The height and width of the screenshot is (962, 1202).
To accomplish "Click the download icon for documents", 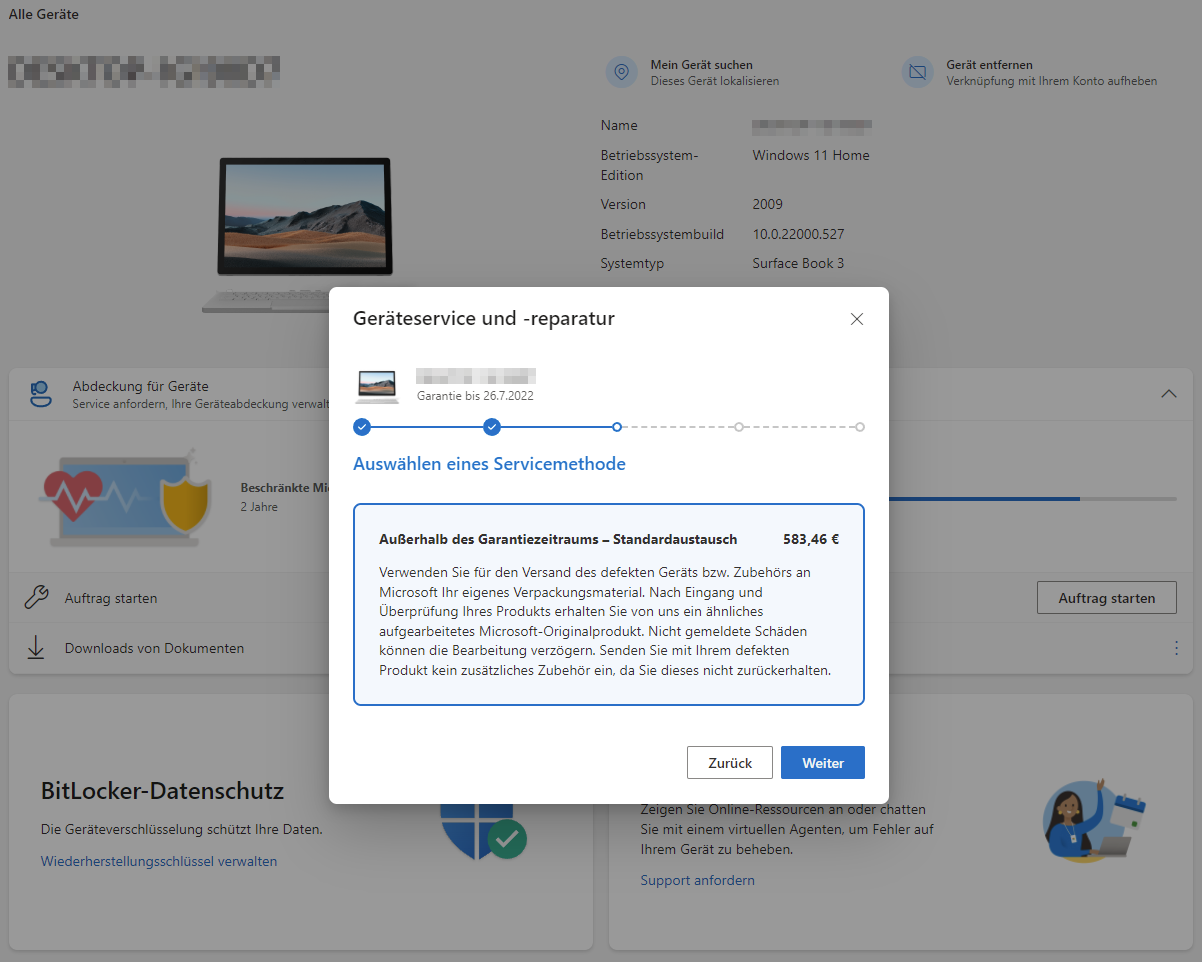I will (36, 648).
